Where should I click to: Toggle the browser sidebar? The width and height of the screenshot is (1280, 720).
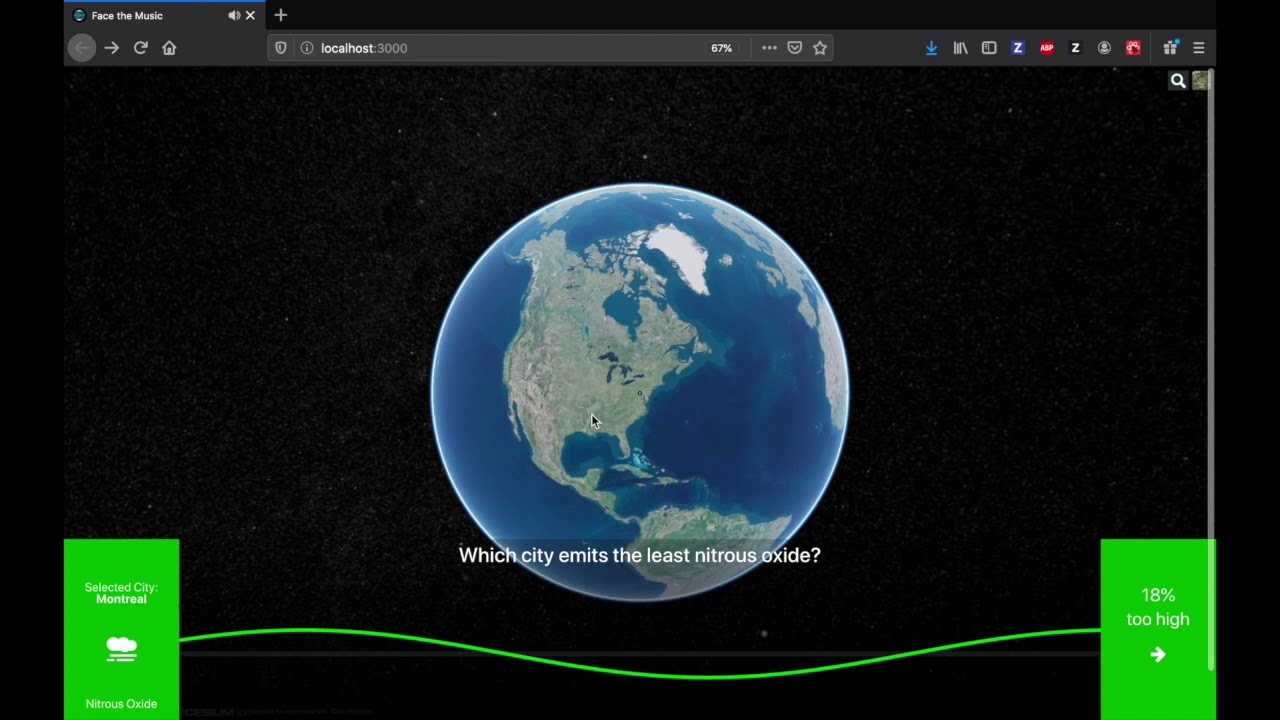click(989, 48)
